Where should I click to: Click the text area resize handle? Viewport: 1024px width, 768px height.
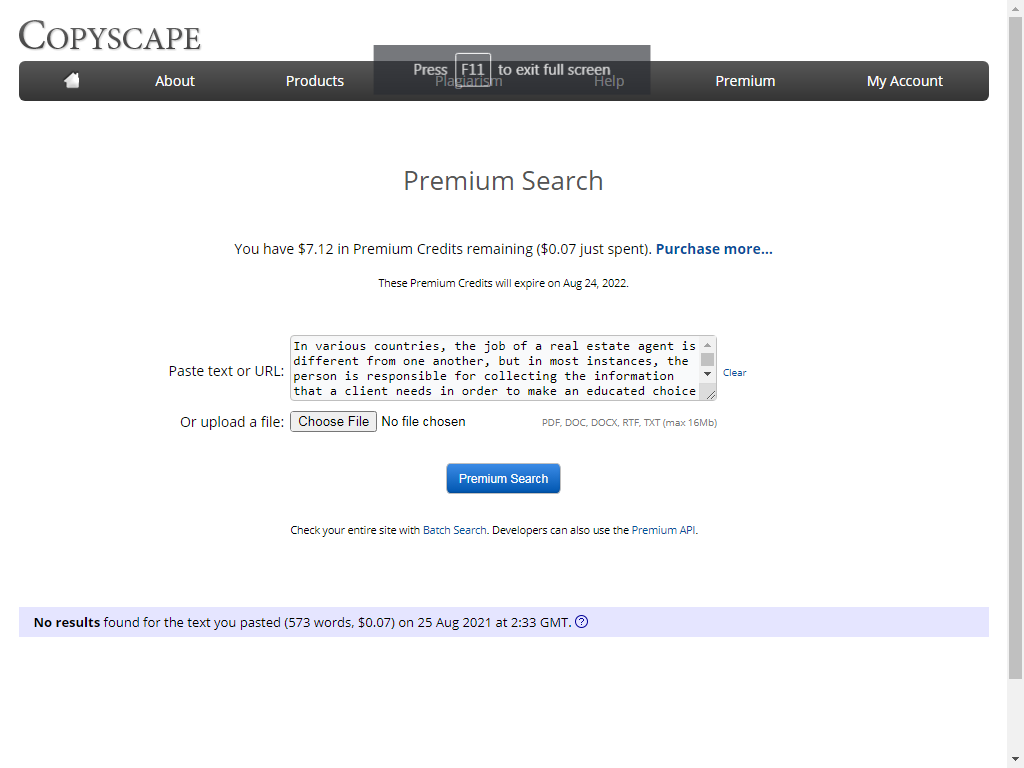tap(711, 394)
